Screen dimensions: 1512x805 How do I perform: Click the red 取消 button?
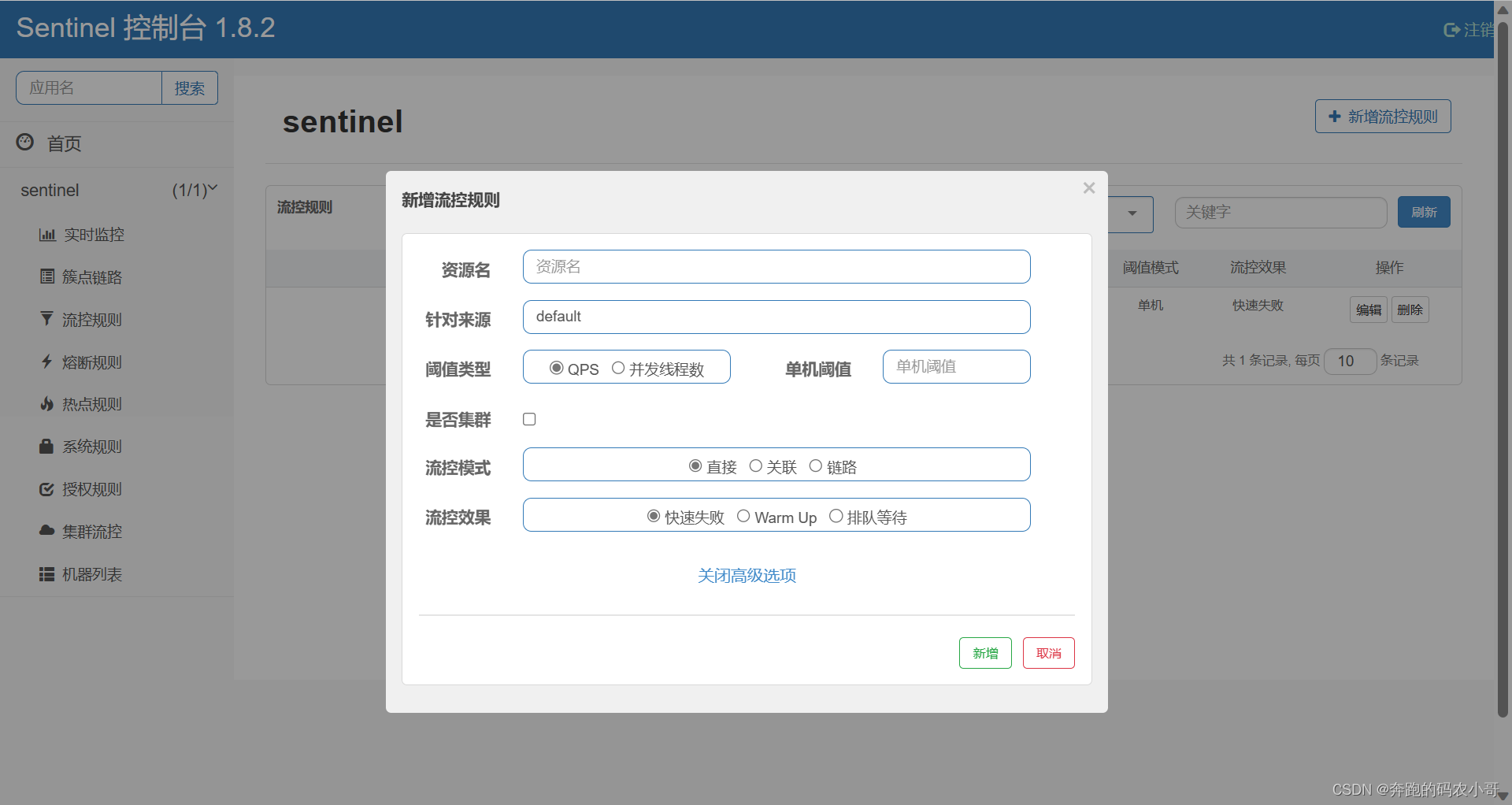[x=1049, y=653]
